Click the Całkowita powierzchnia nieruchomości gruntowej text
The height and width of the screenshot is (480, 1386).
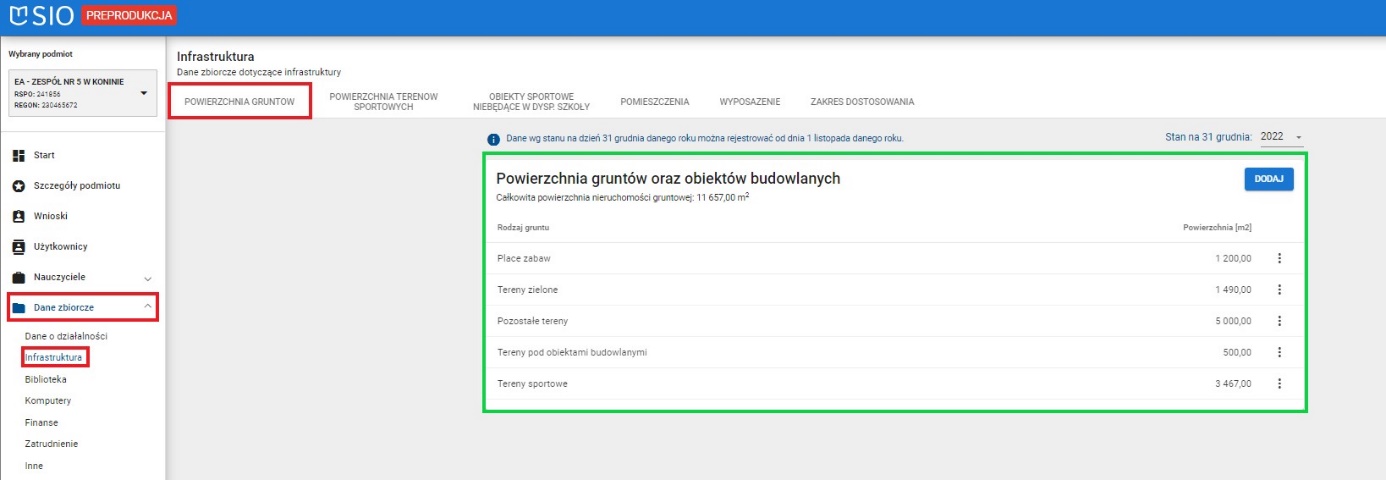tap(623, 197)
